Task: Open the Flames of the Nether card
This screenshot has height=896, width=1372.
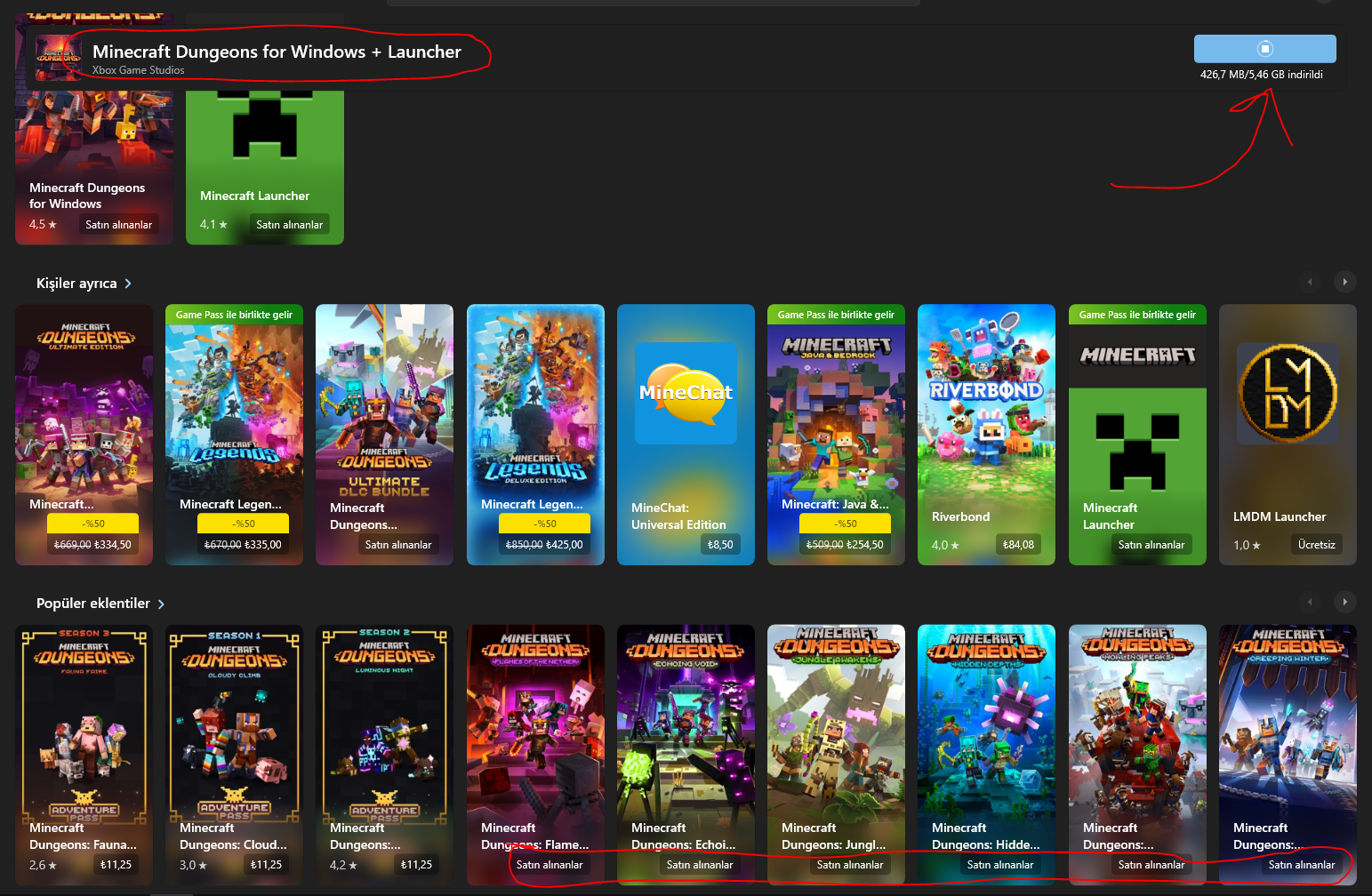Action: click(x=535, y=755)
